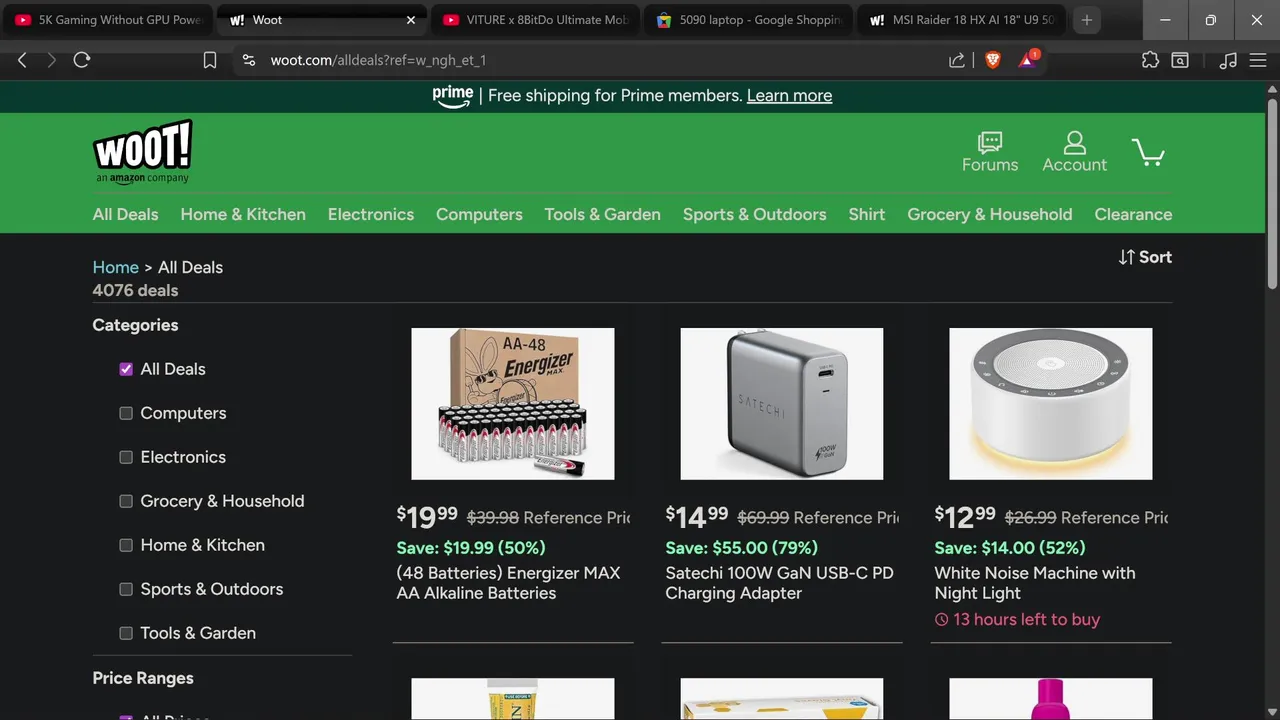Open Energizer MAX AA Batteries deal title
Screen dimensions: 1280x720
click(x=509, y=583)
